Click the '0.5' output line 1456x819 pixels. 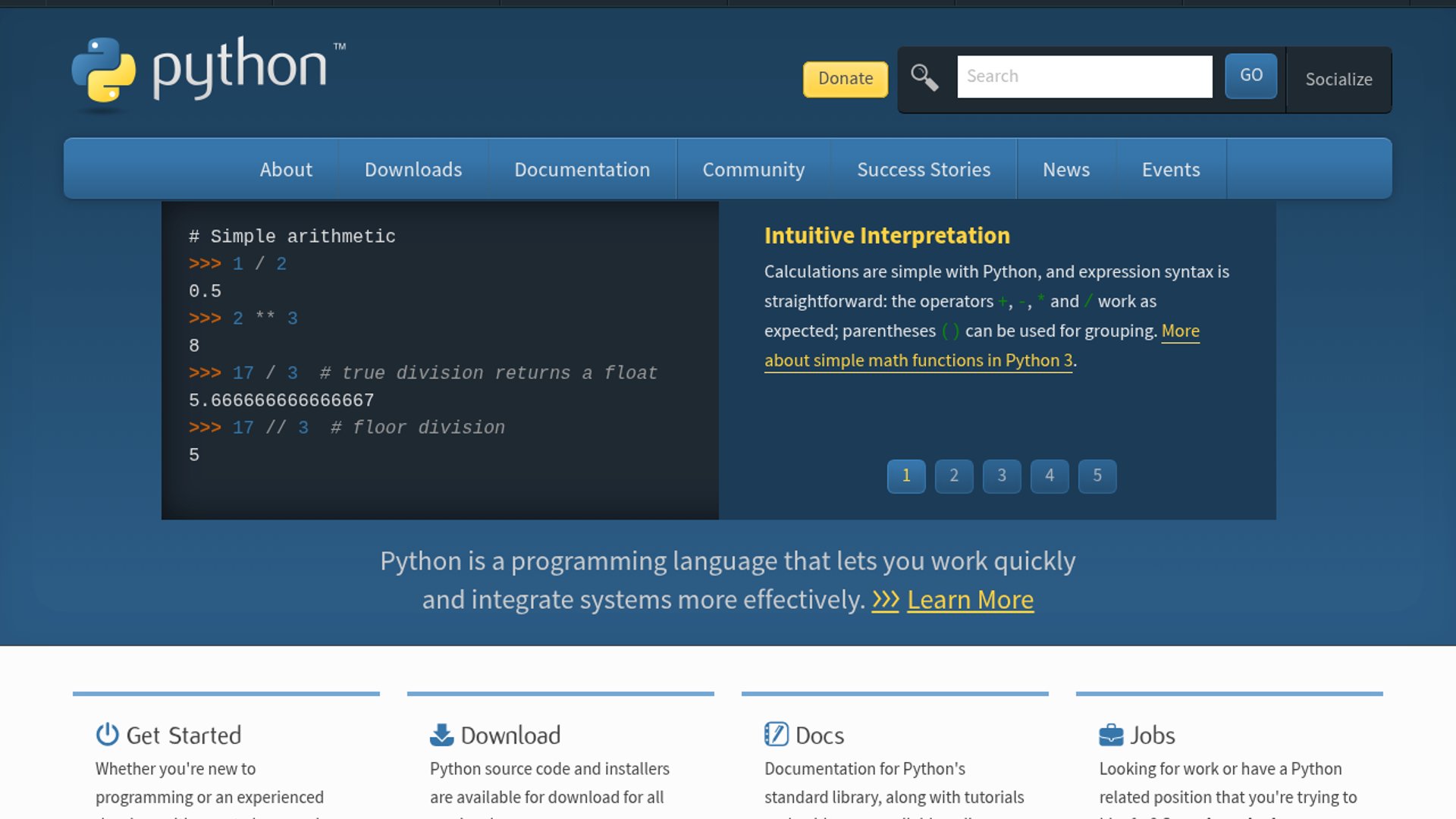pos(205,291)
